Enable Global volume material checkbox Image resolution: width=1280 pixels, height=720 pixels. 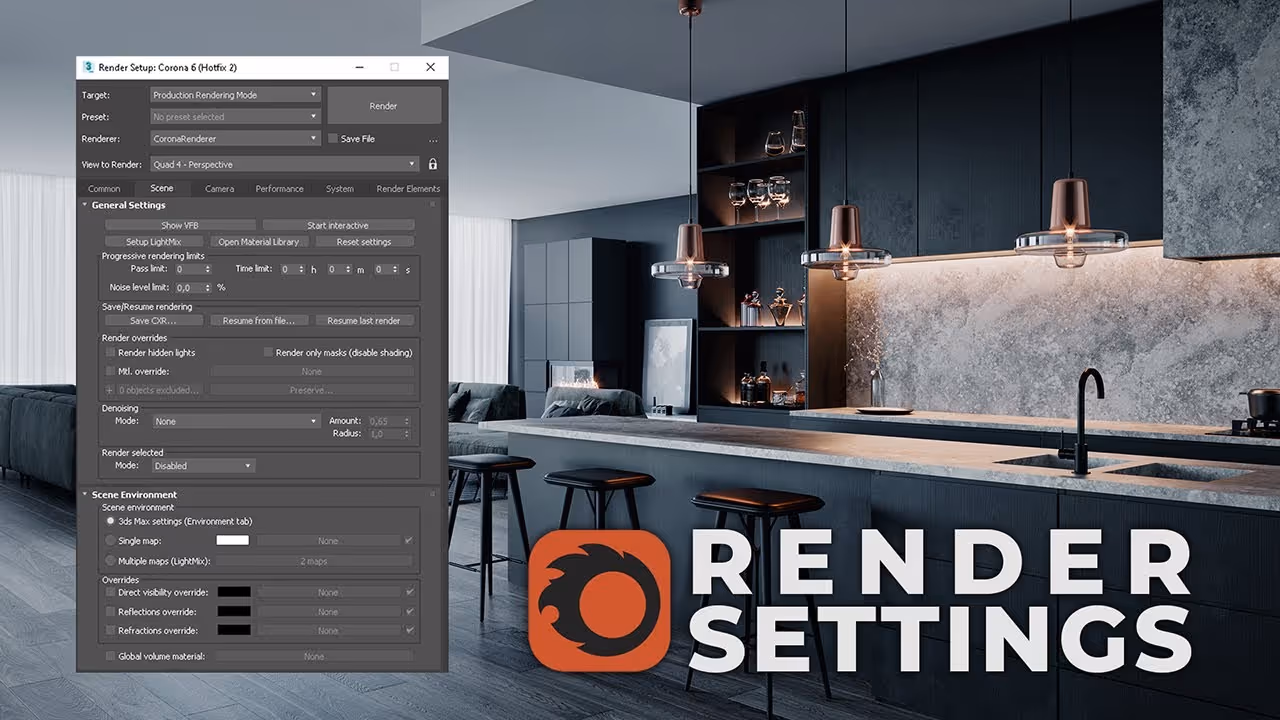[110, 656]
